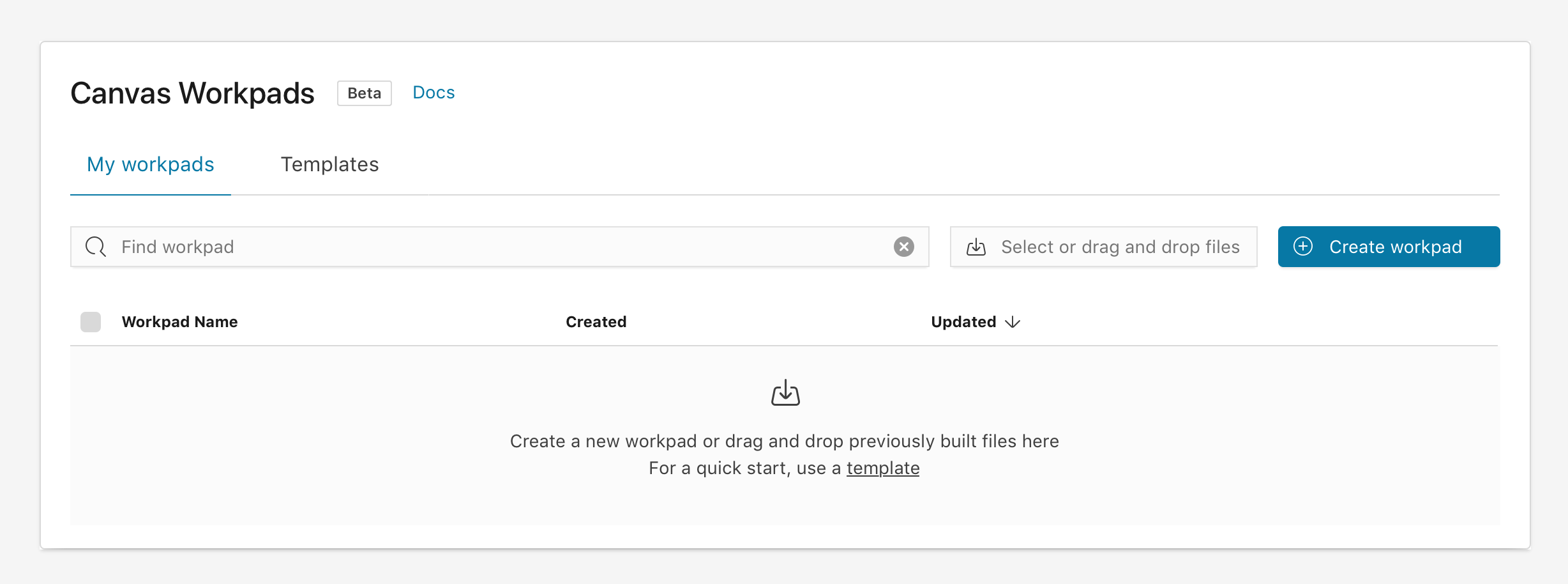
Task: Open the My workpads tab
Action: (x=150, y=165)
